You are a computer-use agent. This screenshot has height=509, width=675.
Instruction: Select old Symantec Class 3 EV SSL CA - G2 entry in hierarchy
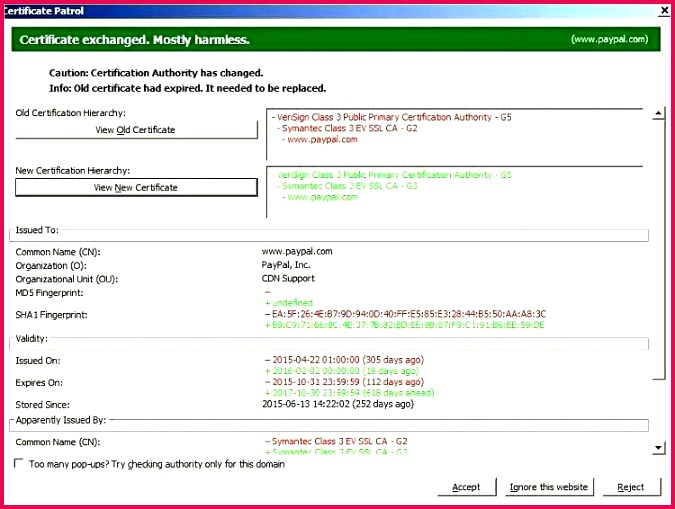point(347,128)
